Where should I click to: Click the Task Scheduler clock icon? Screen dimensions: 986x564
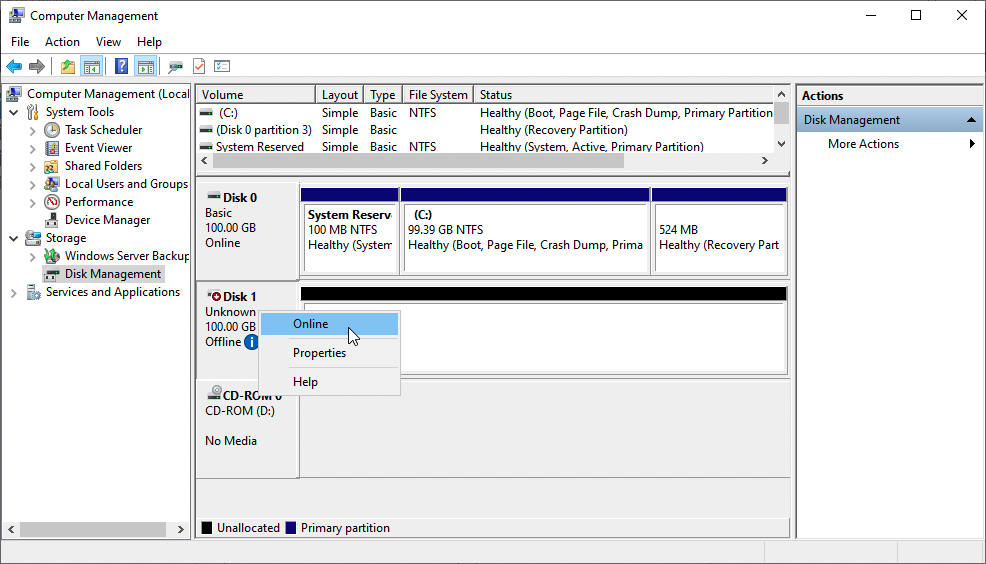click(x=52, y=130)
